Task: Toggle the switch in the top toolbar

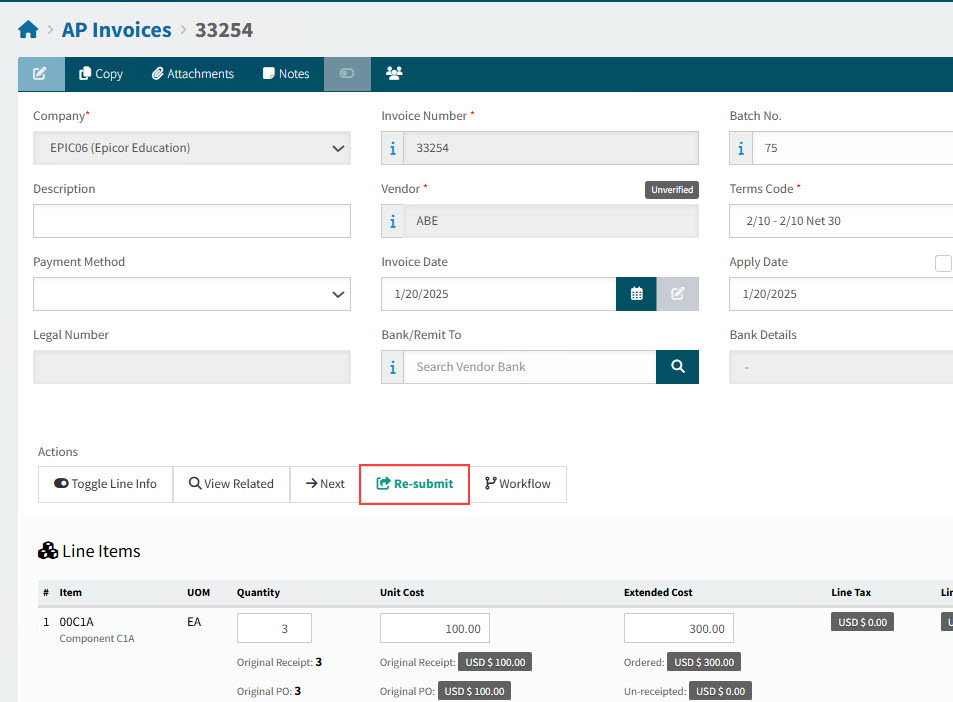Action: pyautogui.click(x=347, y=74)
